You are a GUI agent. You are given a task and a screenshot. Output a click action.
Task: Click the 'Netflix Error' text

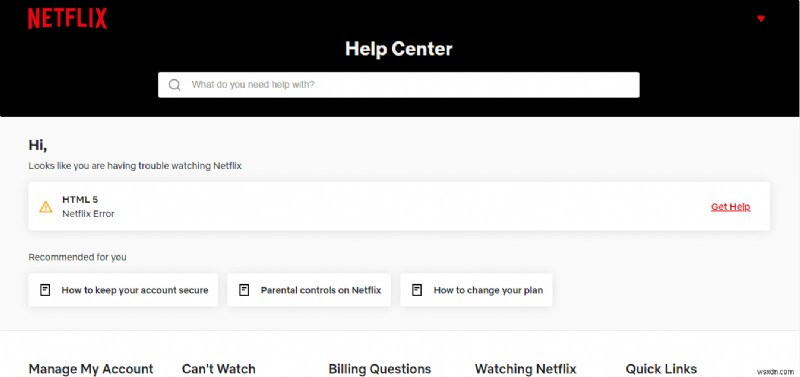pos(88,214)
